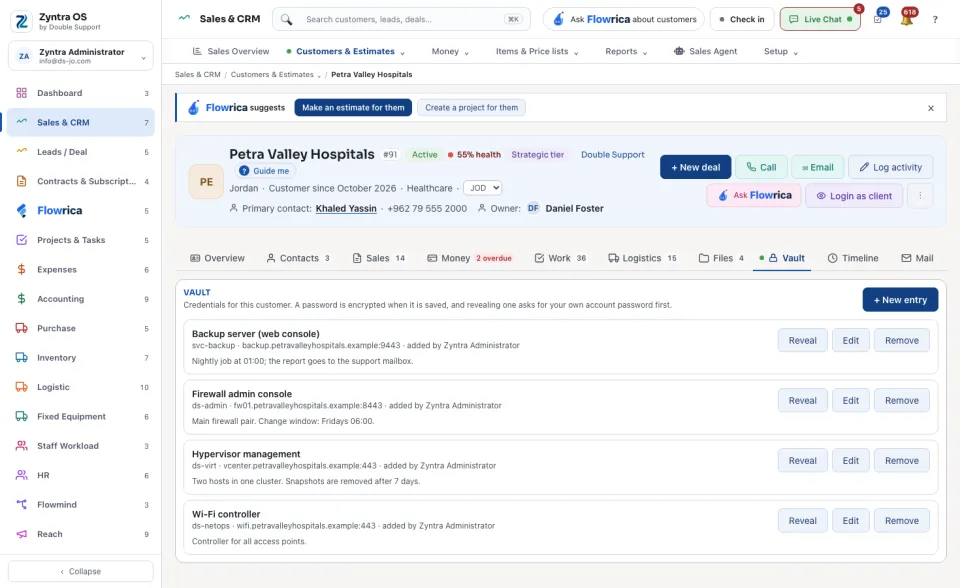This screenshot has height=588, width=960.
Task: Expand the Reports top menu
Action: click(x=626, y=51)
